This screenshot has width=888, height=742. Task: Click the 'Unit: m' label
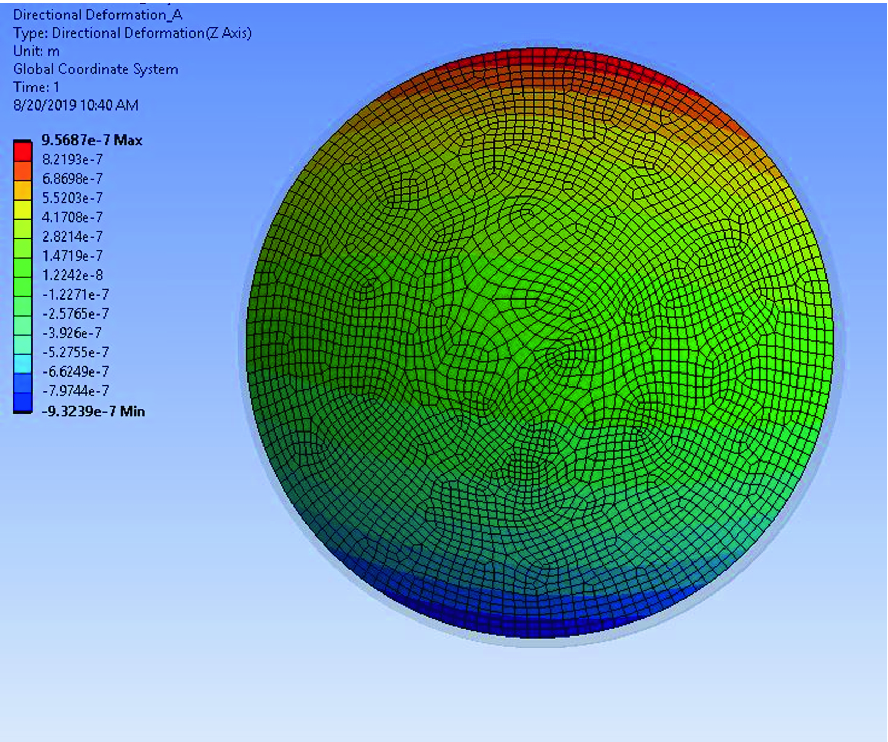[x=36, y=51]
